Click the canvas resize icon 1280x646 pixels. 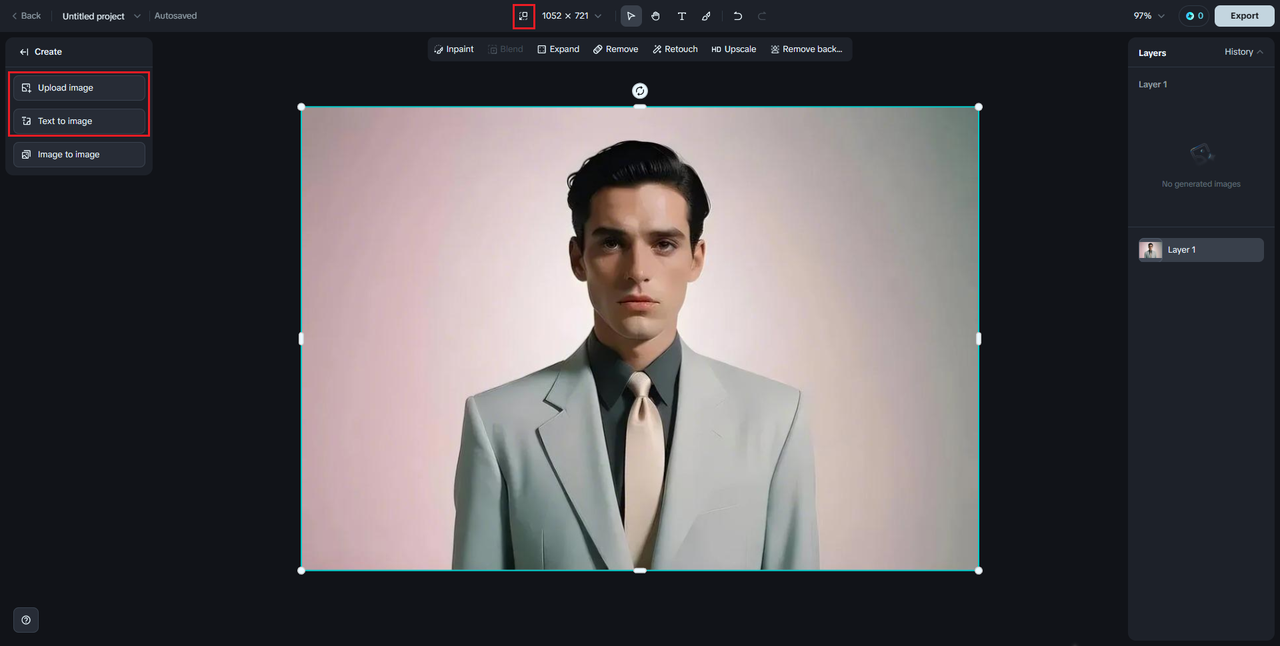[523, 16]
